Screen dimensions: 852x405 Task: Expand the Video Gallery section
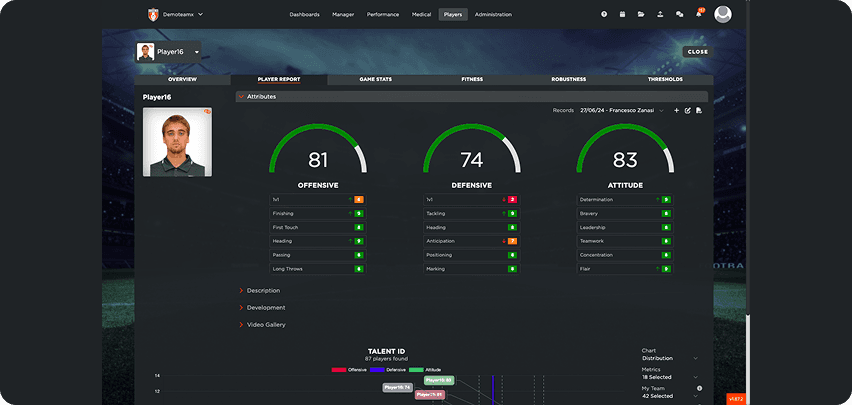[265, 325]
